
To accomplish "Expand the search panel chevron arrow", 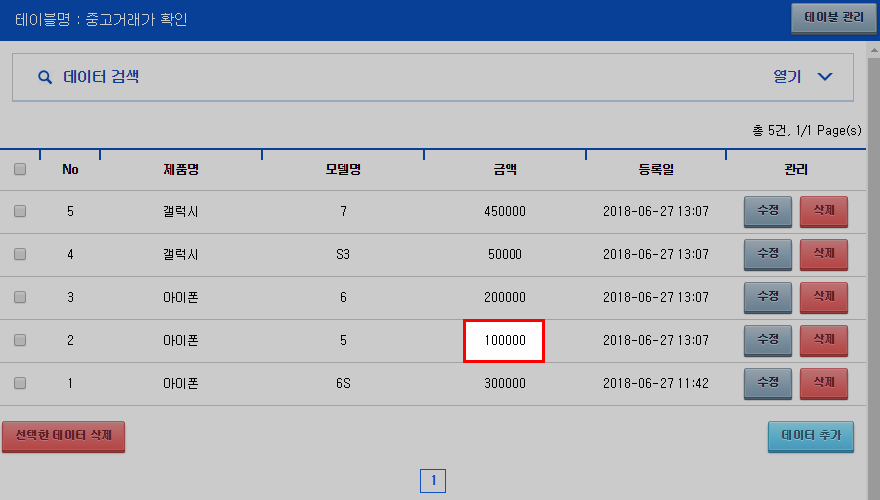I will point(824,77).
